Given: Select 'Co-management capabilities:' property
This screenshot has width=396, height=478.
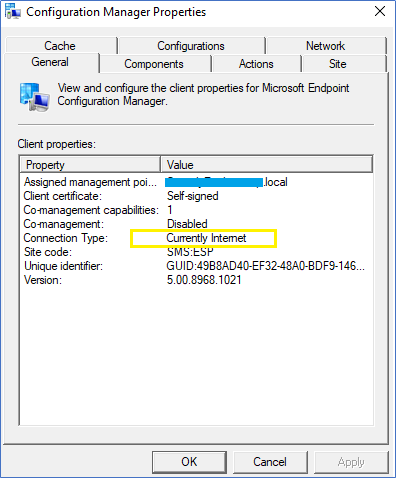Looking at the screenshot, I should [91, 210].
